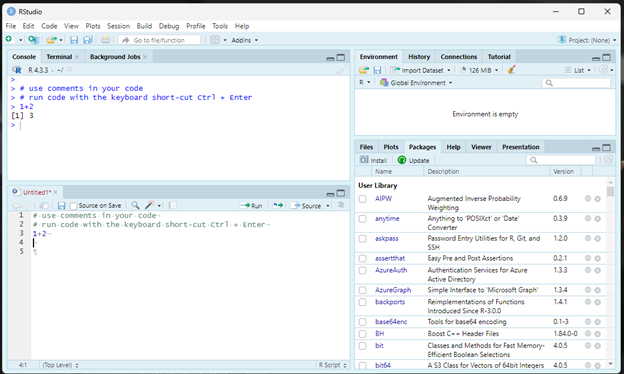
Task: Click the workspace panes grid icon
Action: (x=215, y=40)
